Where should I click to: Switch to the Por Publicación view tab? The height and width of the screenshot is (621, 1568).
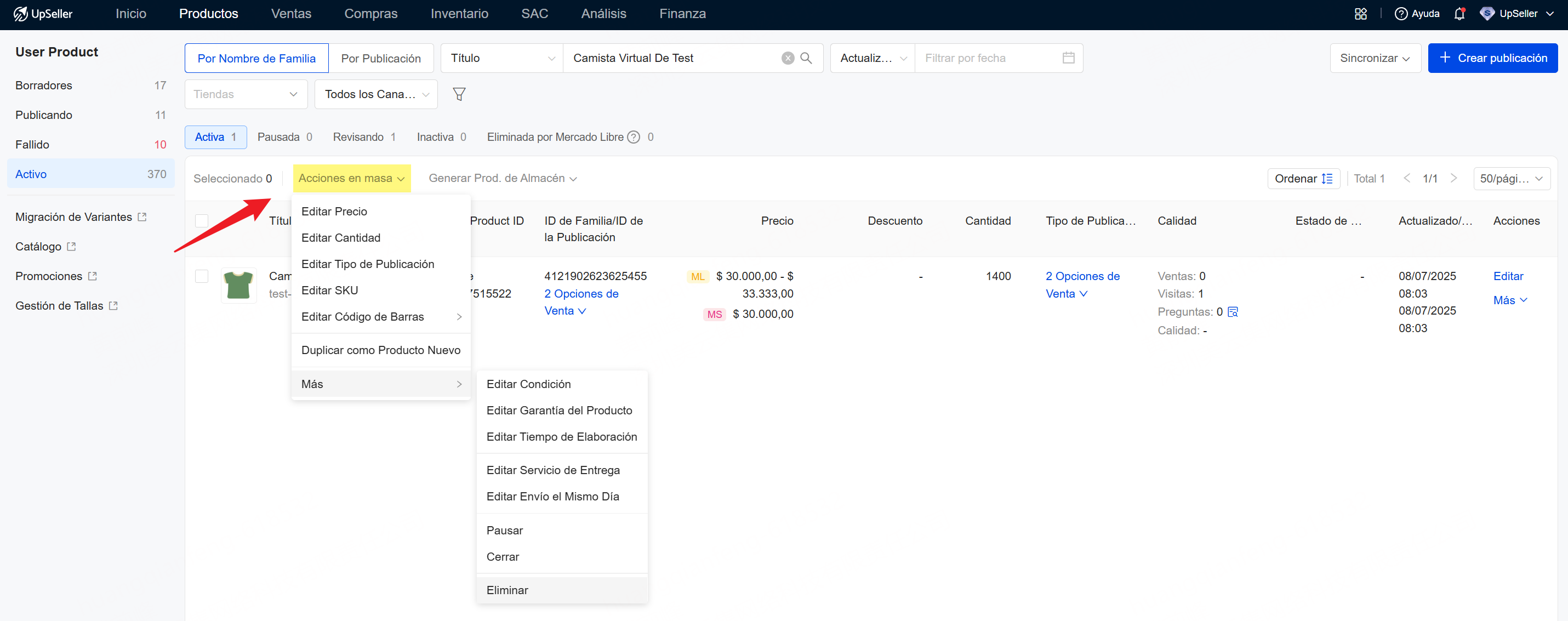tap(381, 59)
